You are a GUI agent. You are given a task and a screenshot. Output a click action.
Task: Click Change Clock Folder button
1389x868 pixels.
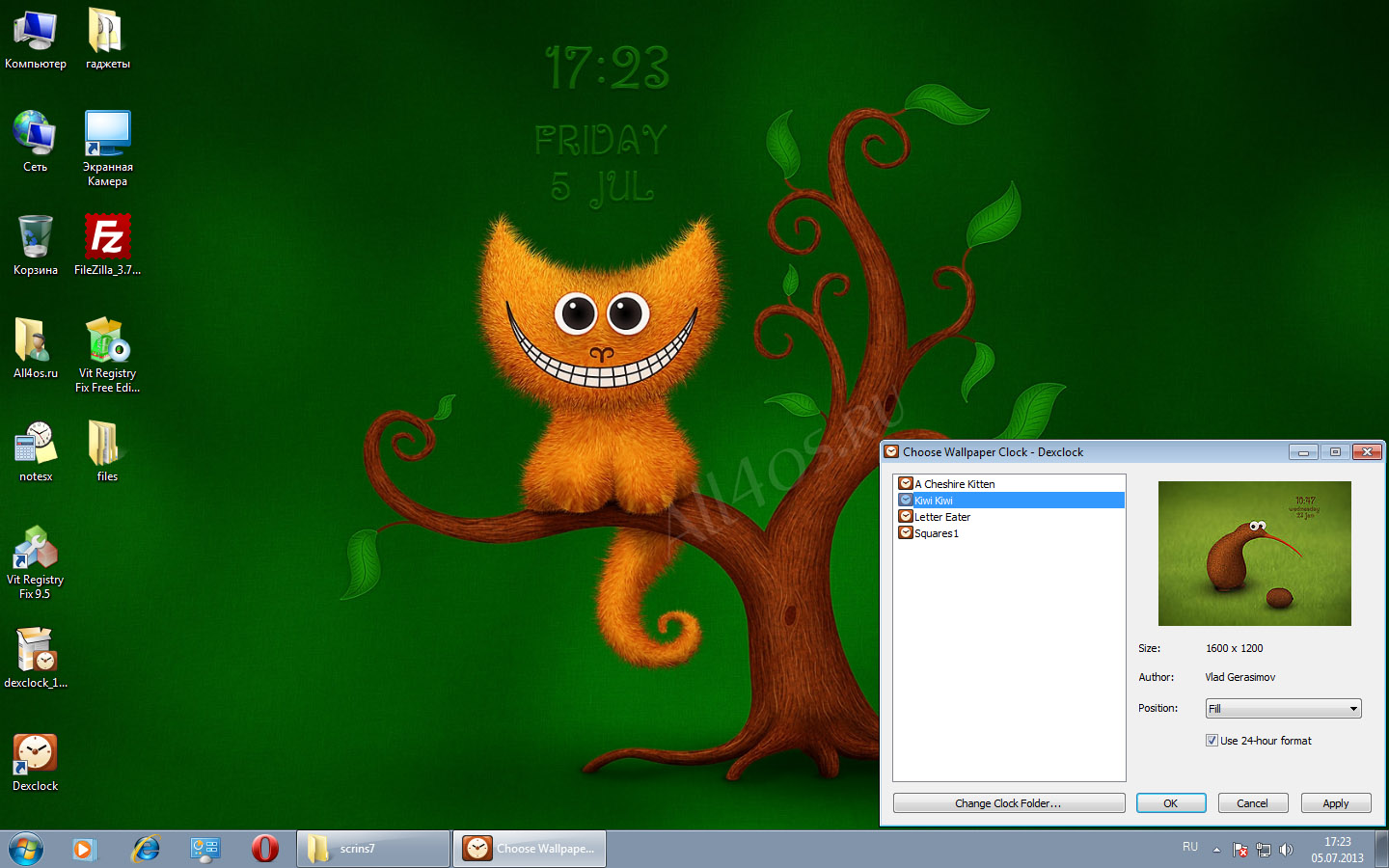1009,803
